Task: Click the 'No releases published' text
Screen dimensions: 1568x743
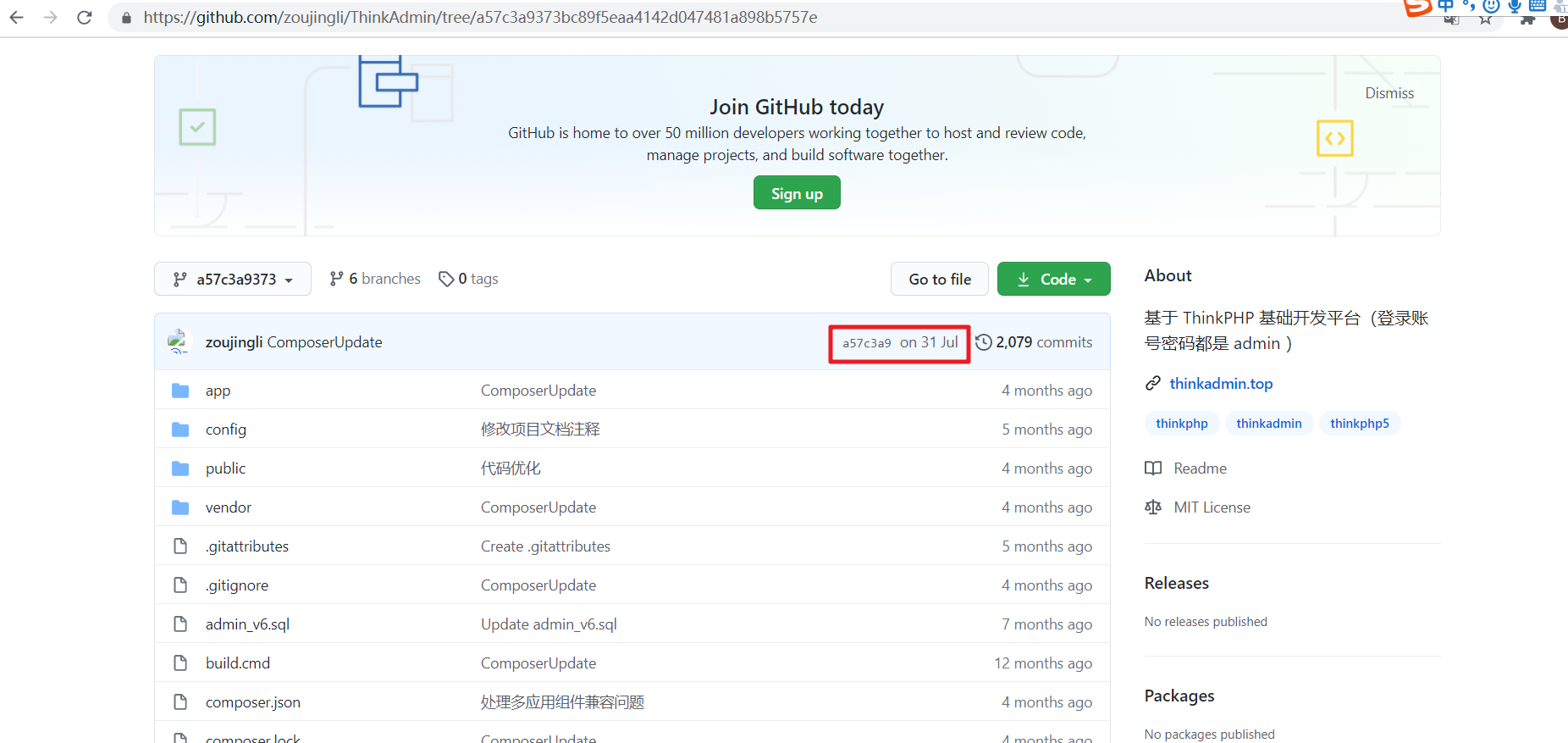Action: [x=1206, y=622]
